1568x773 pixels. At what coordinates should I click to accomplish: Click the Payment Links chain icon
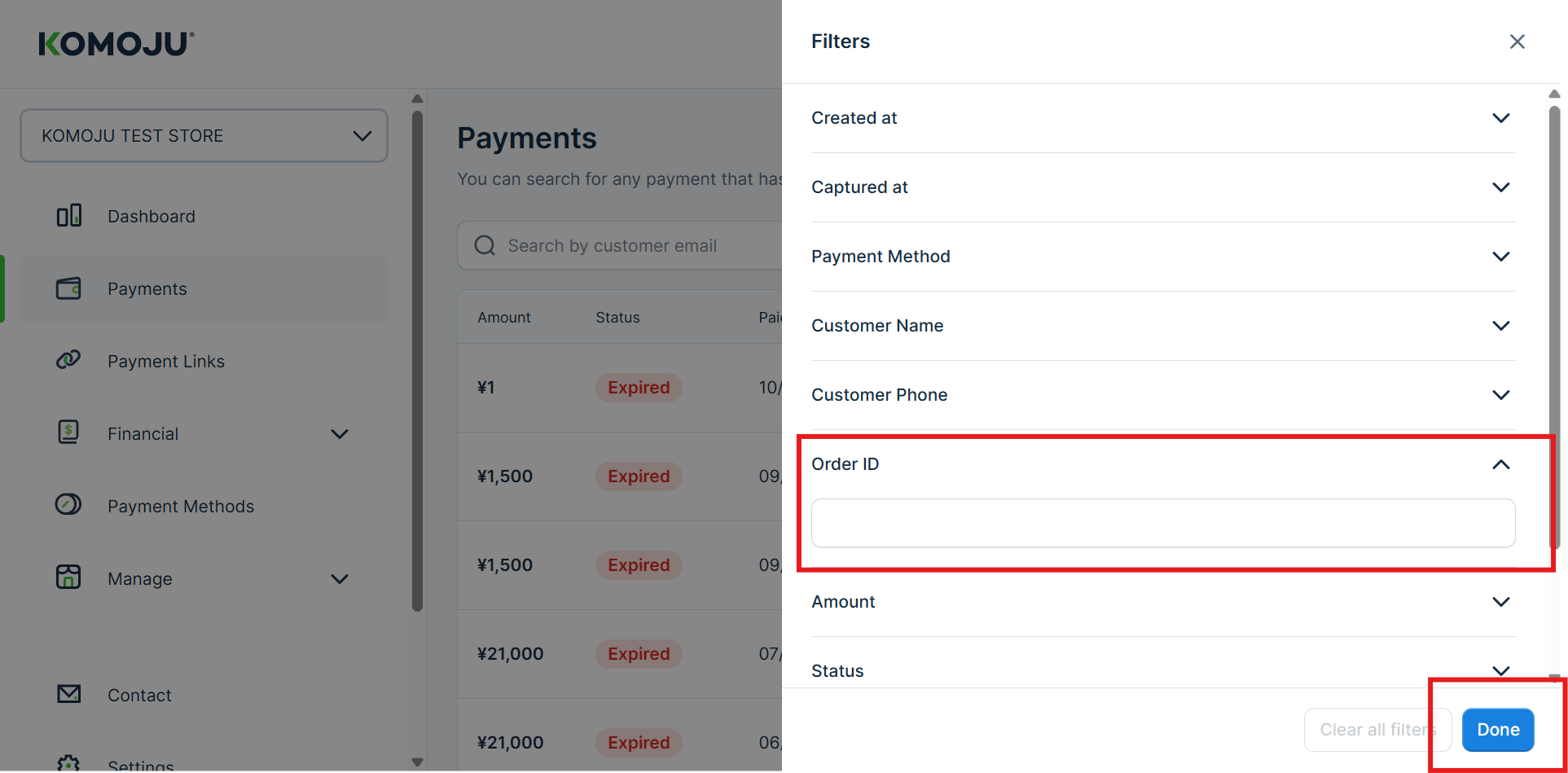pos(69,360)
